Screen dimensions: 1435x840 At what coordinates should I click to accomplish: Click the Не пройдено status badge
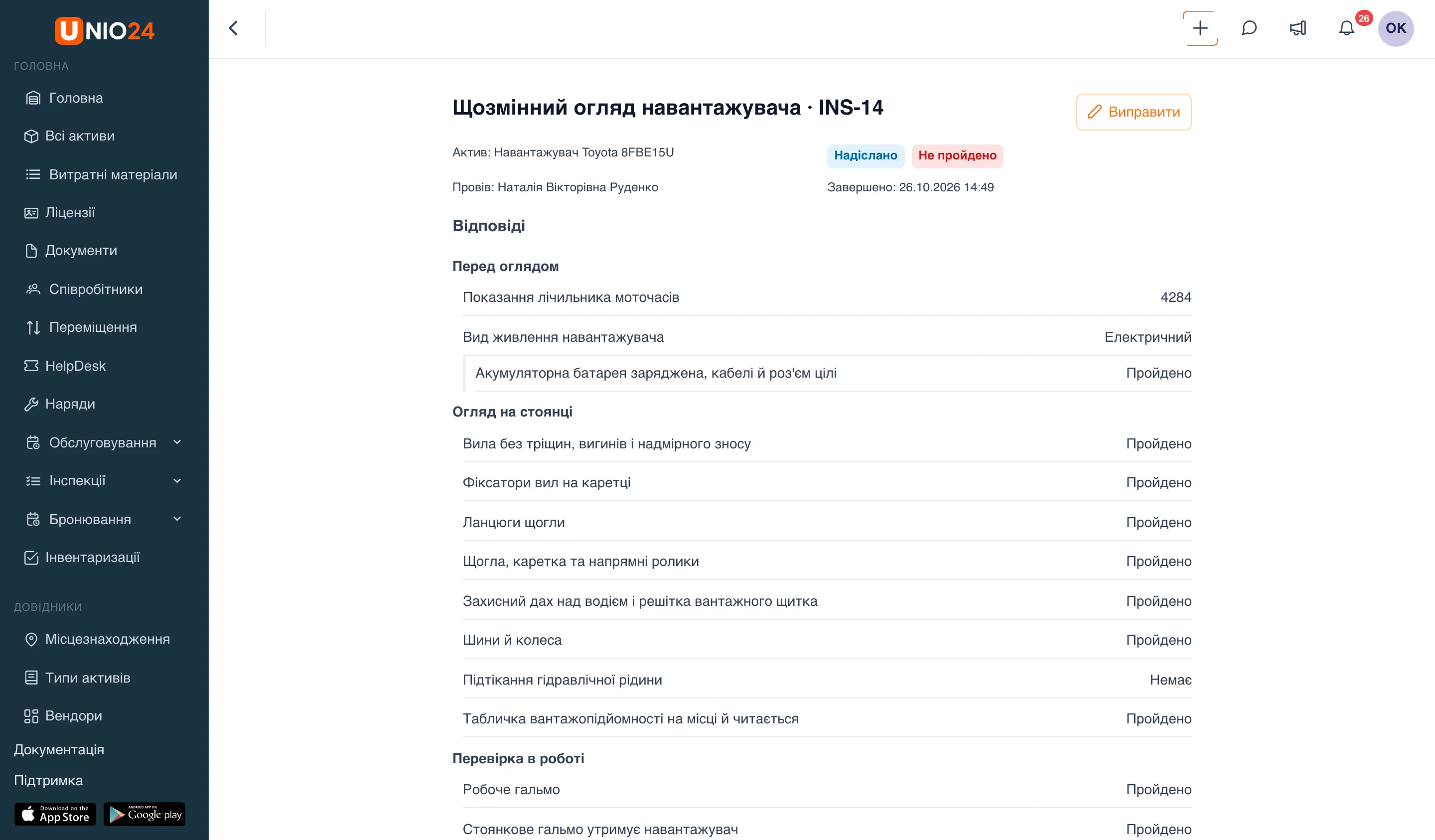957,155
